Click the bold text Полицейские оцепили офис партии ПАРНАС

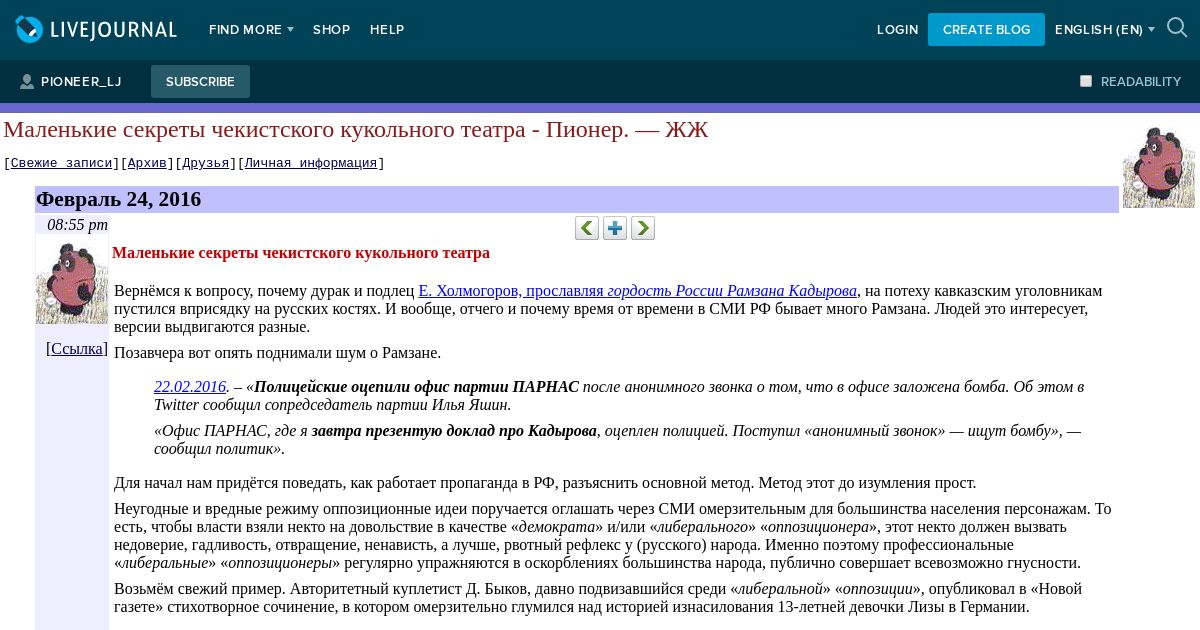click(416, 387)
